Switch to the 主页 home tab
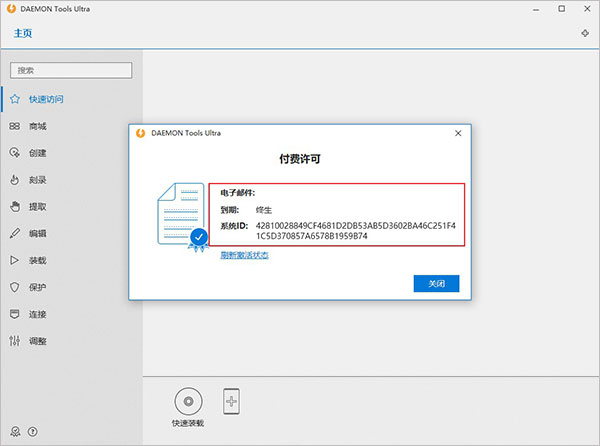The image size is (600, 446). pos(23,33)
